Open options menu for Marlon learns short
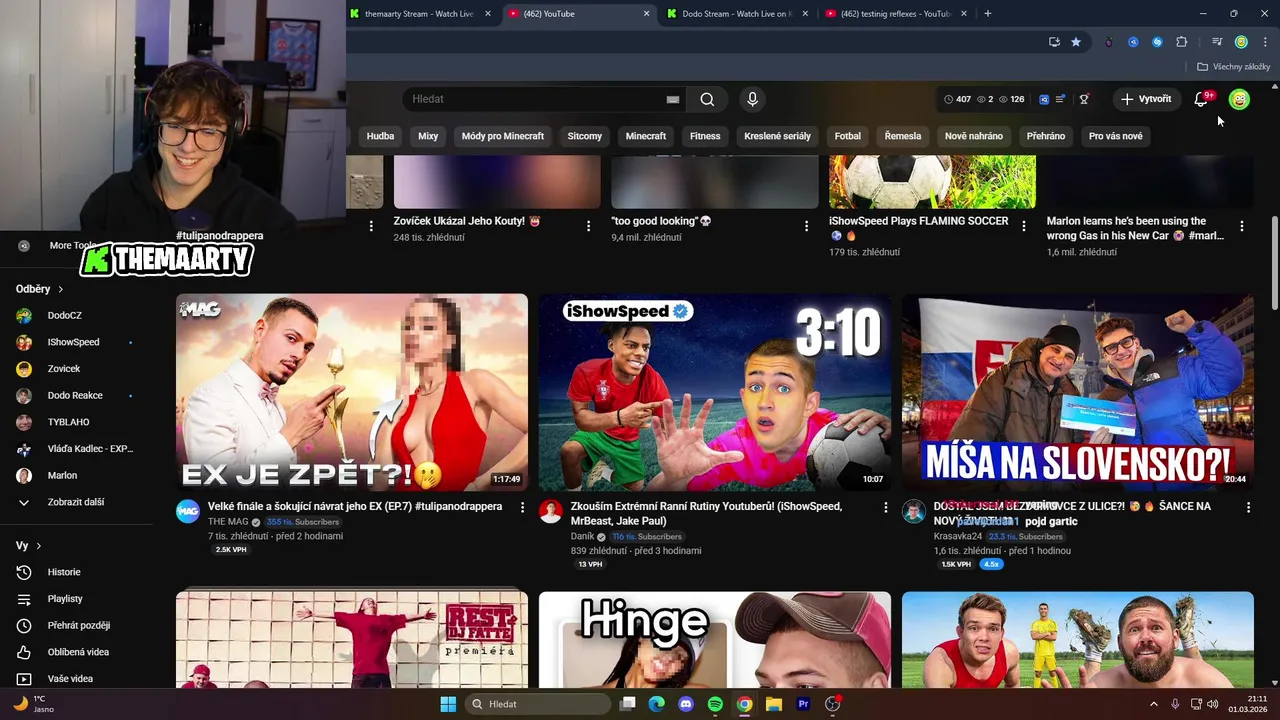 pyautogui.click(x=1242, y=226)
